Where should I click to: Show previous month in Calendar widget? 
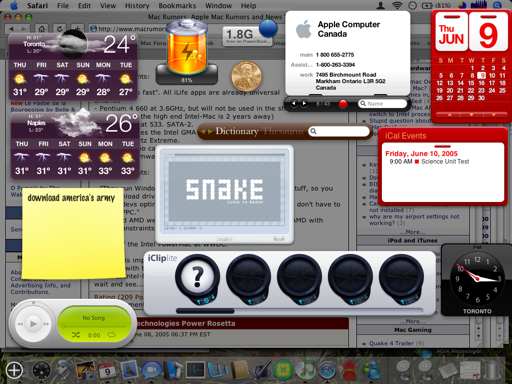click(x=450, y=114)
